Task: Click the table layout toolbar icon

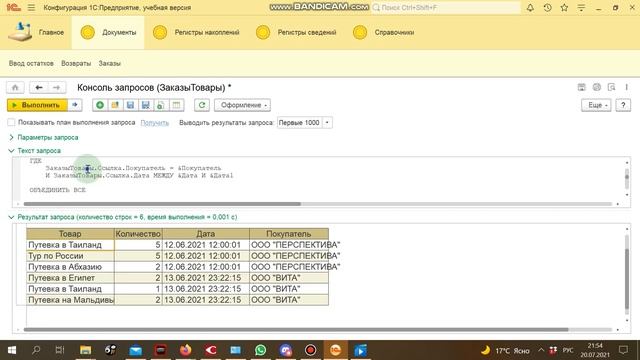Action: (176, 105)
